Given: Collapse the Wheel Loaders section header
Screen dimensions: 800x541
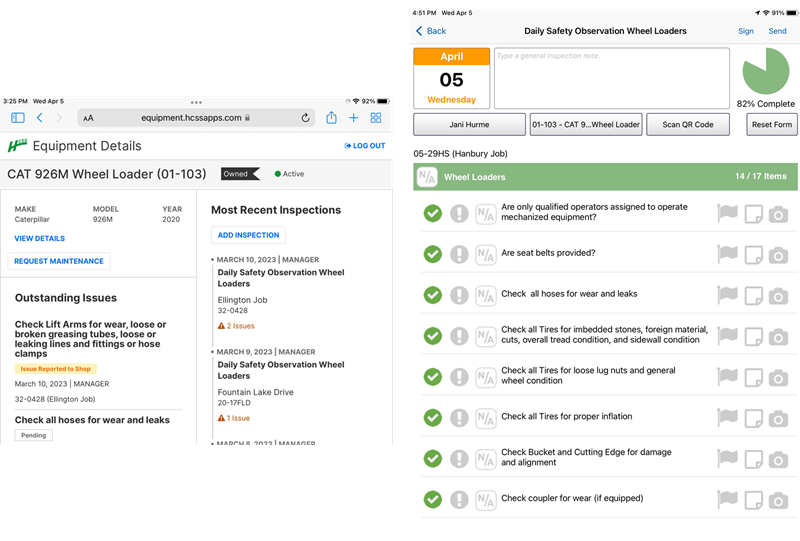Looking at the screenshot, I should coord(605,177).
